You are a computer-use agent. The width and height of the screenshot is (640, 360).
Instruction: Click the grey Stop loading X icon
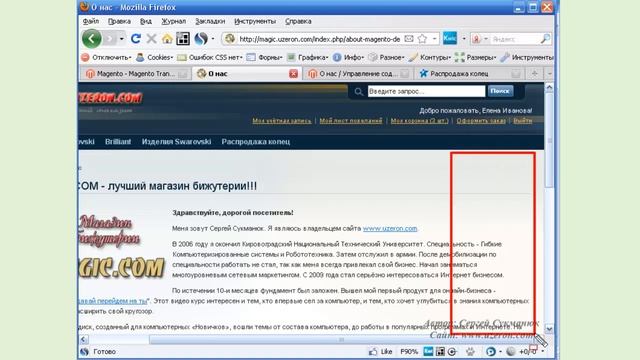coord(151,39)
